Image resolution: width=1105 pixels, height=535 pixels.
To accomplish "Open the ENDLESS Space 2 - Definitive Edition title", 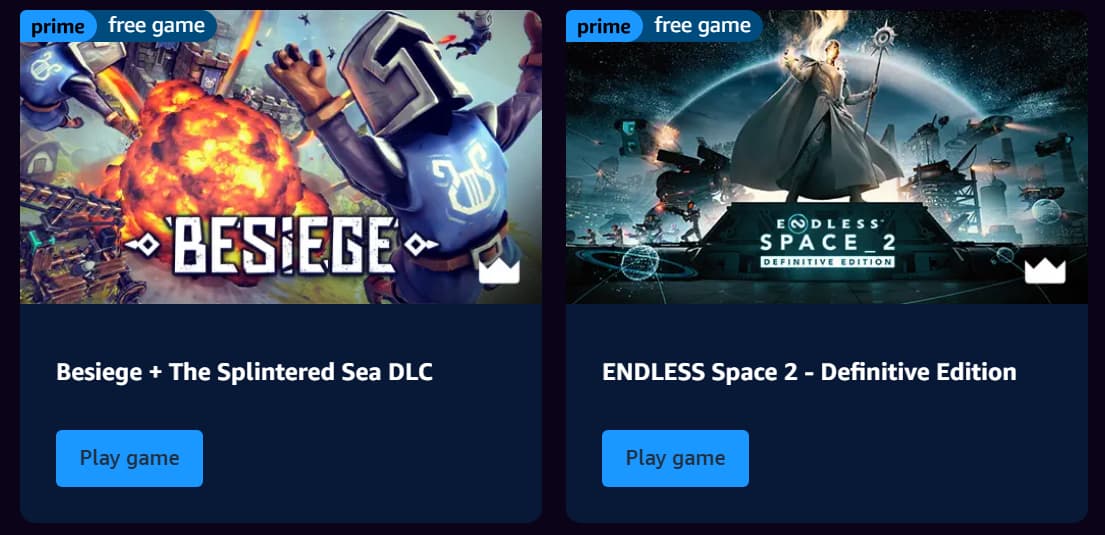I will pyautogui.click(x=809, y=371).
